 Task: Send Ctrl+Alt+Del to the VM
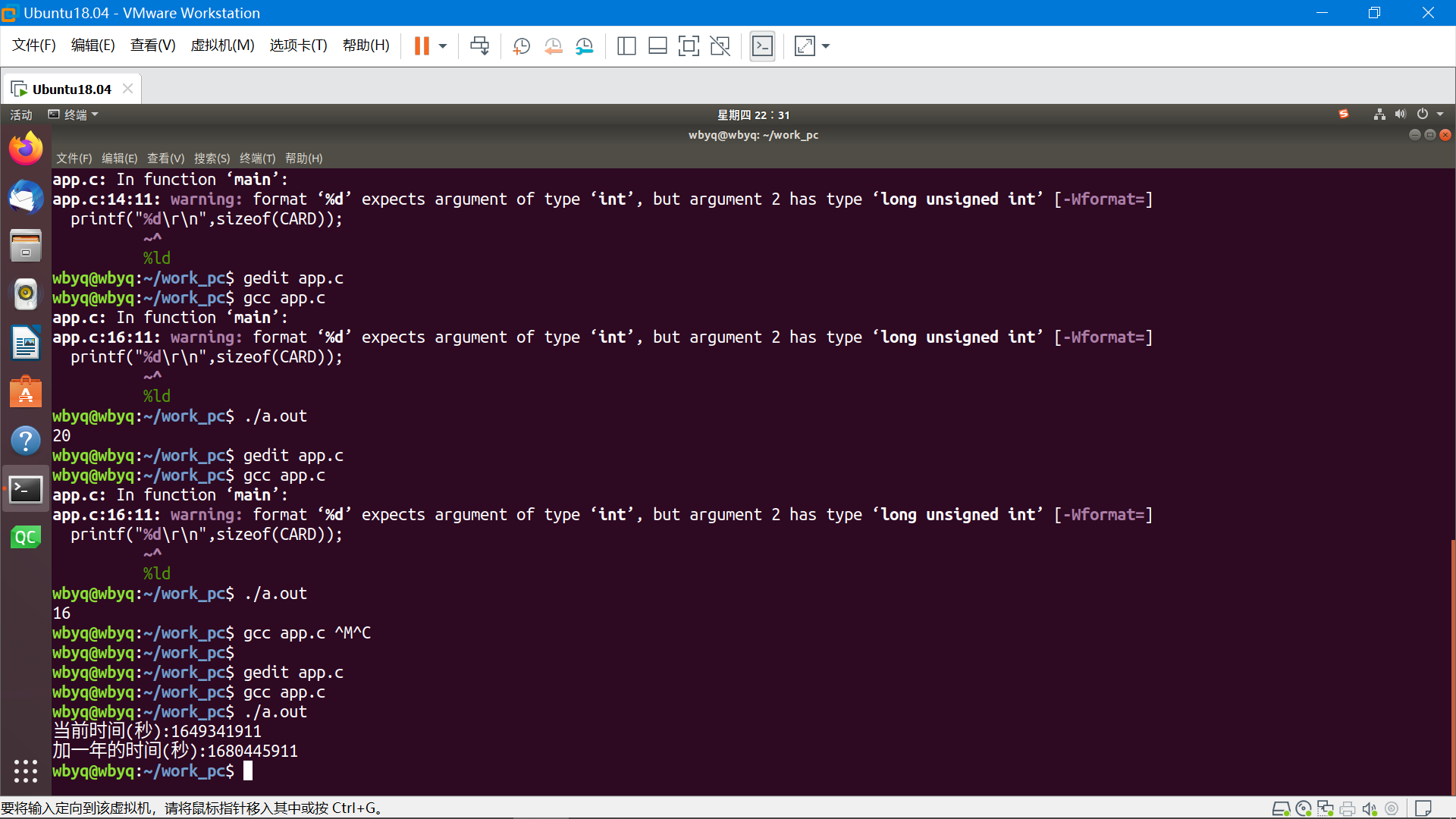click(479, 46)
